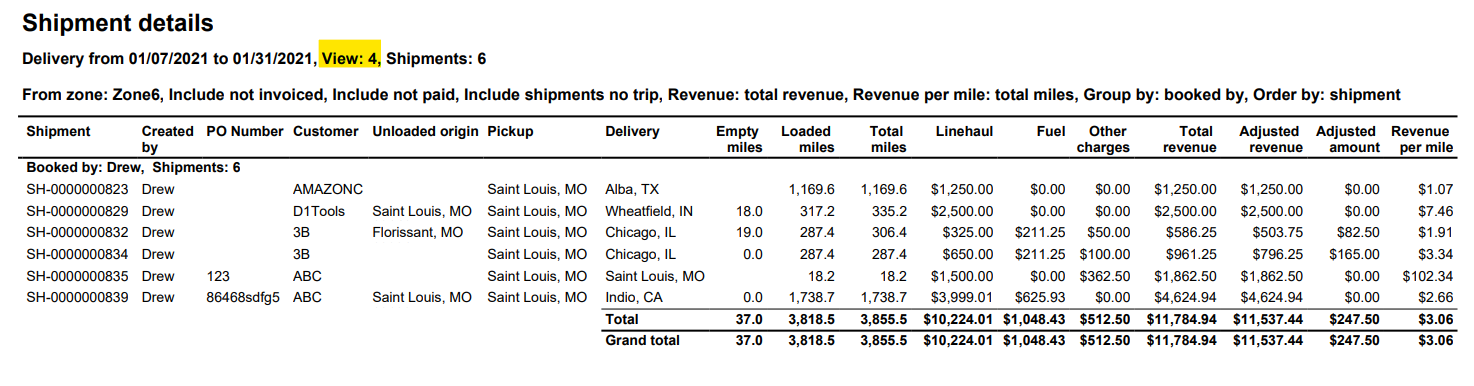
Task: Click shipment SH-0000000829
Action: pos(78,211)
